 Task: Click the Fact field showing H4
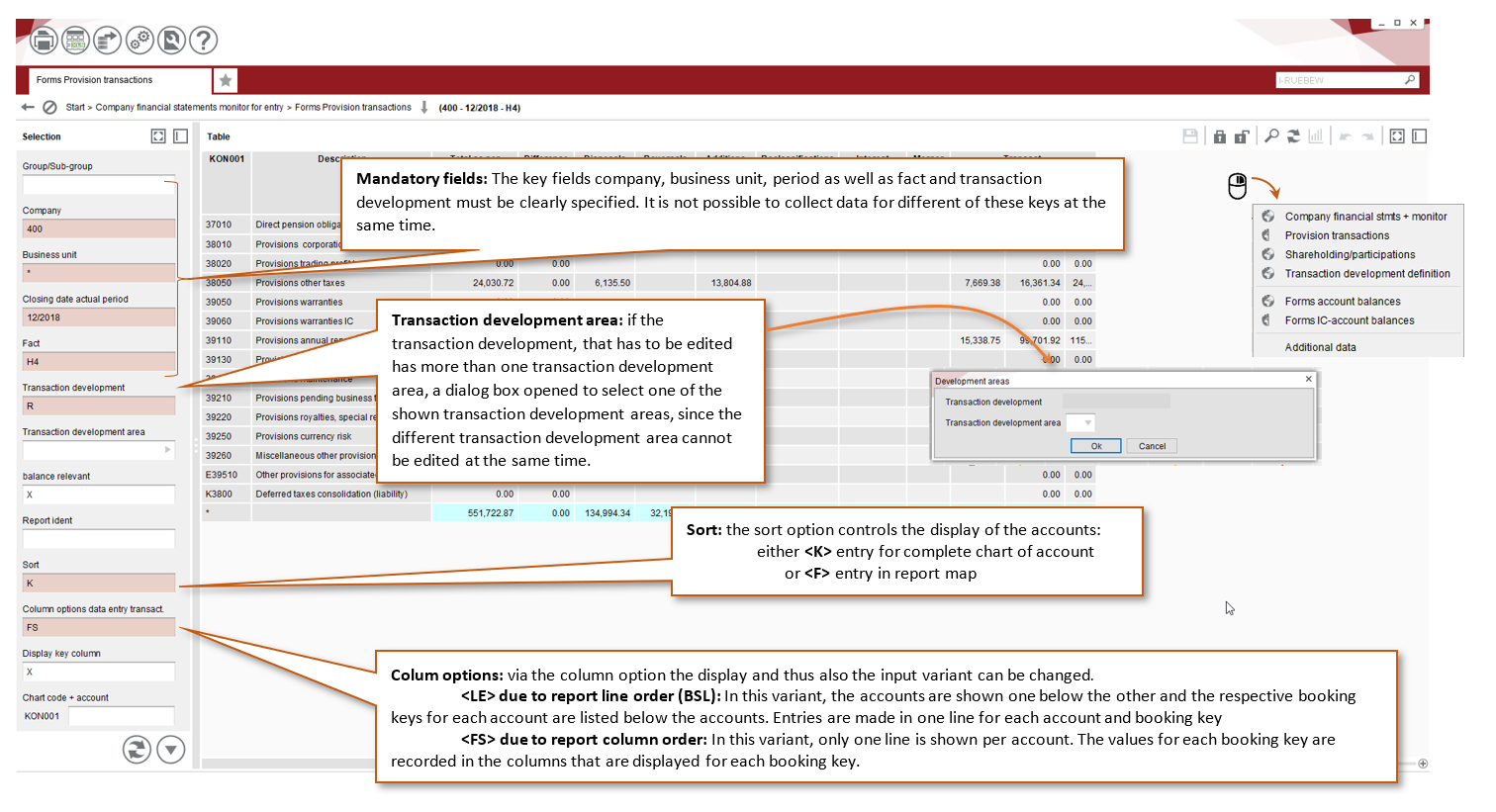(98, 362)
